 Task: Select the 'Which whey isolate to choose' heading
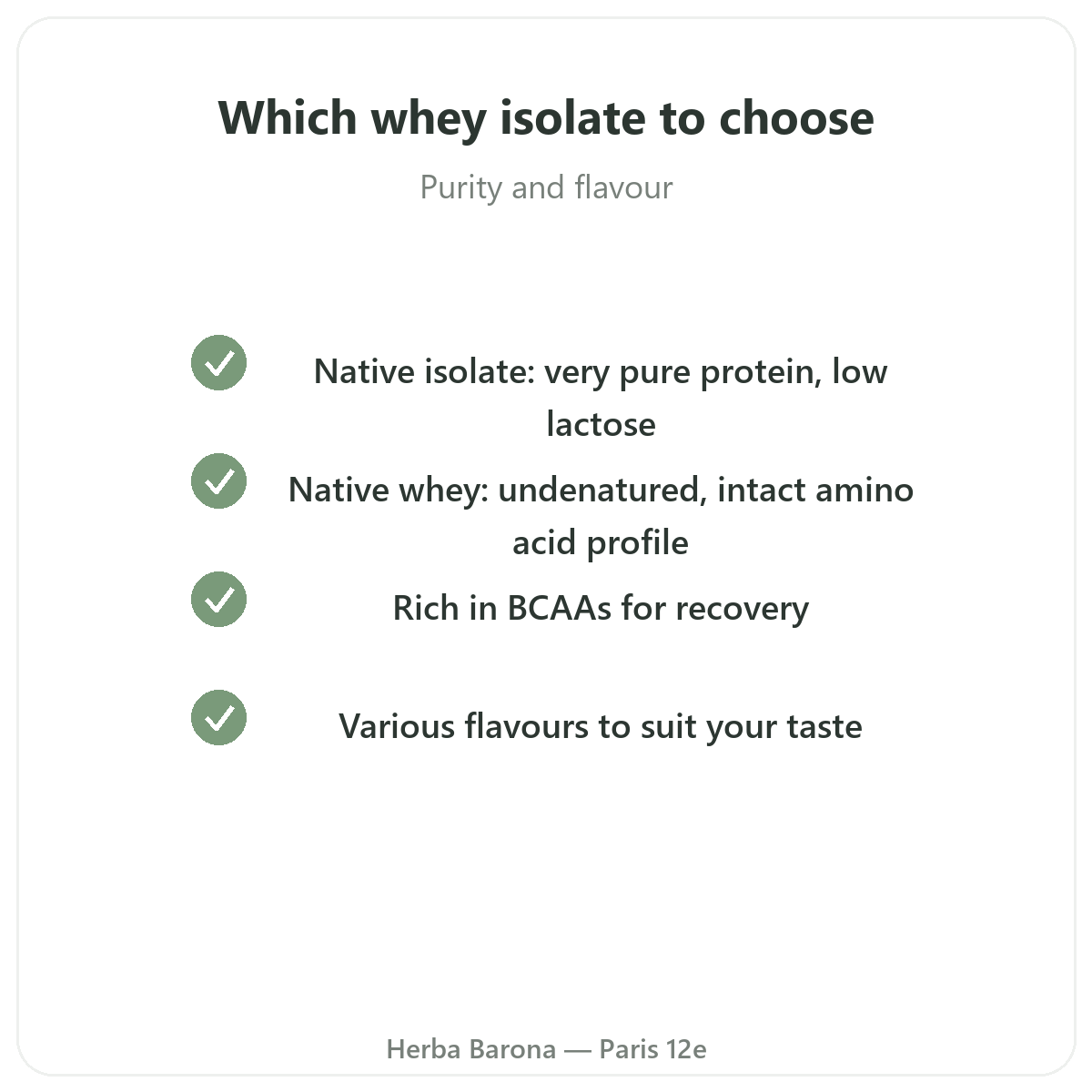click(x=546, y=118)
